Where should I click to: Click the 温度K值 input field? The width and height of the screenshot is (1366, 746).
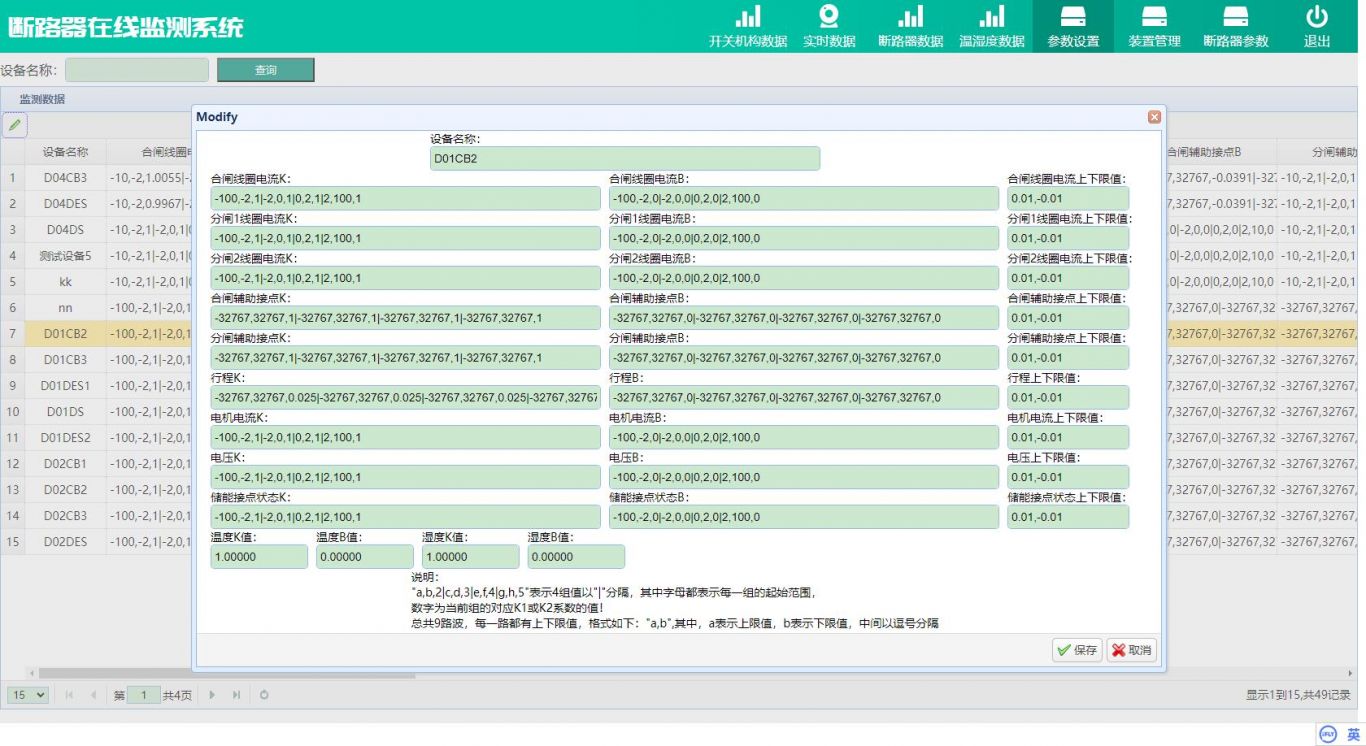point(259,557)
